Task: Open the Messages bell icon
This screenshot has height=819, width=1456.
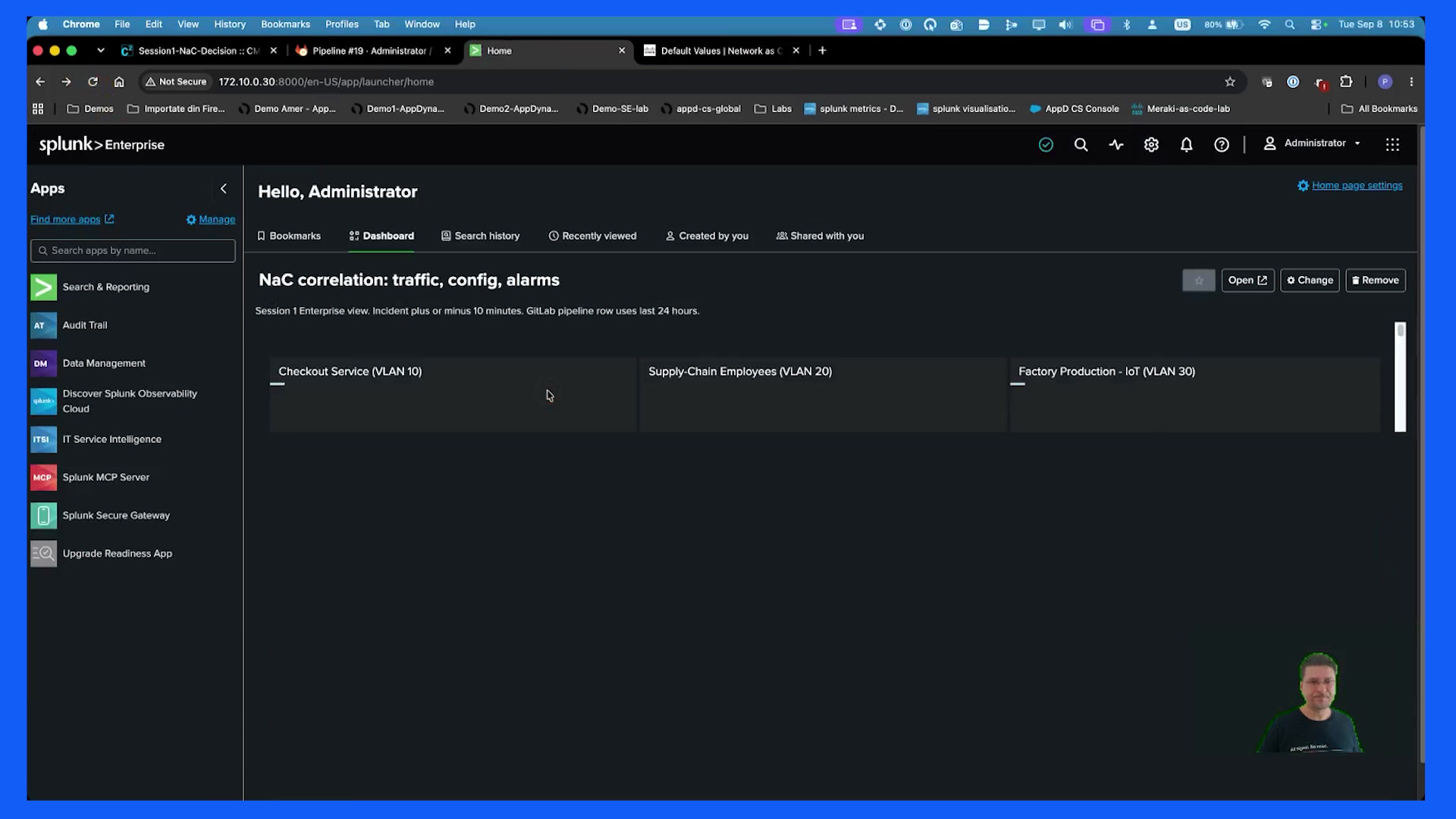Action: (1186, 144)
